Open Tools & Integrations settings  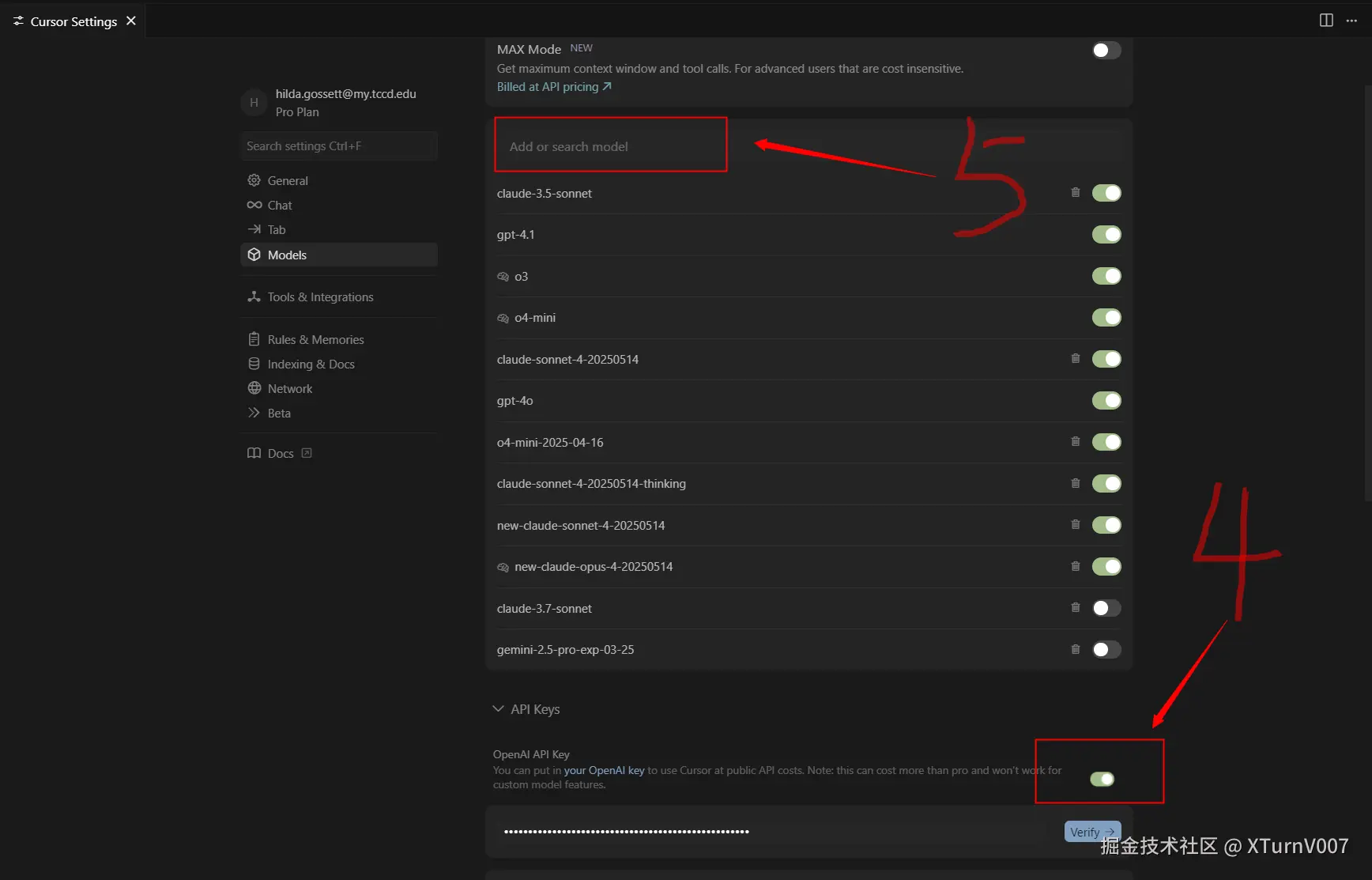click(x=339, y=296)
